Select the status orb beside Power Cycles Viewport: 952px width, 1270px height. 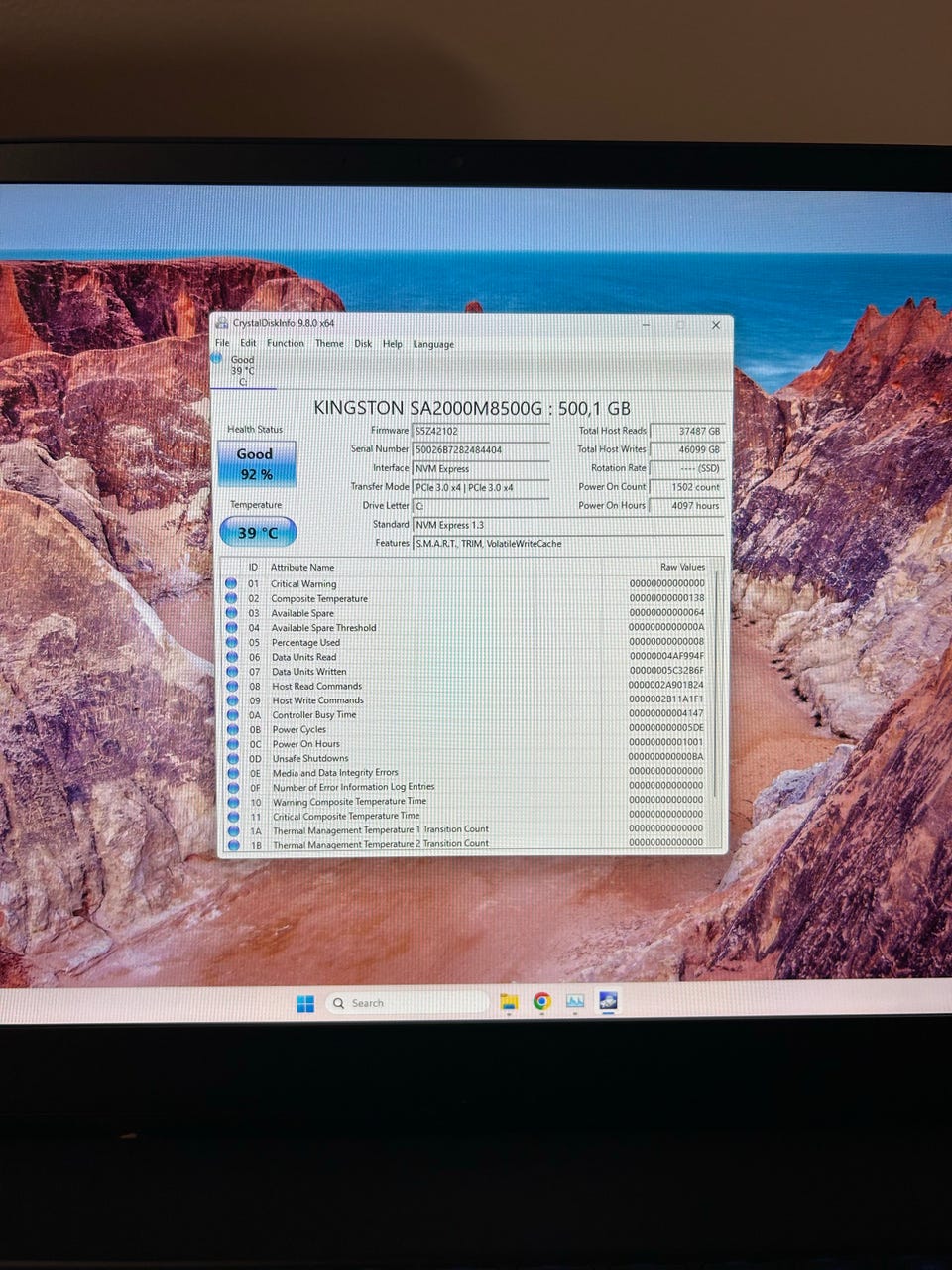coord(232,729)
